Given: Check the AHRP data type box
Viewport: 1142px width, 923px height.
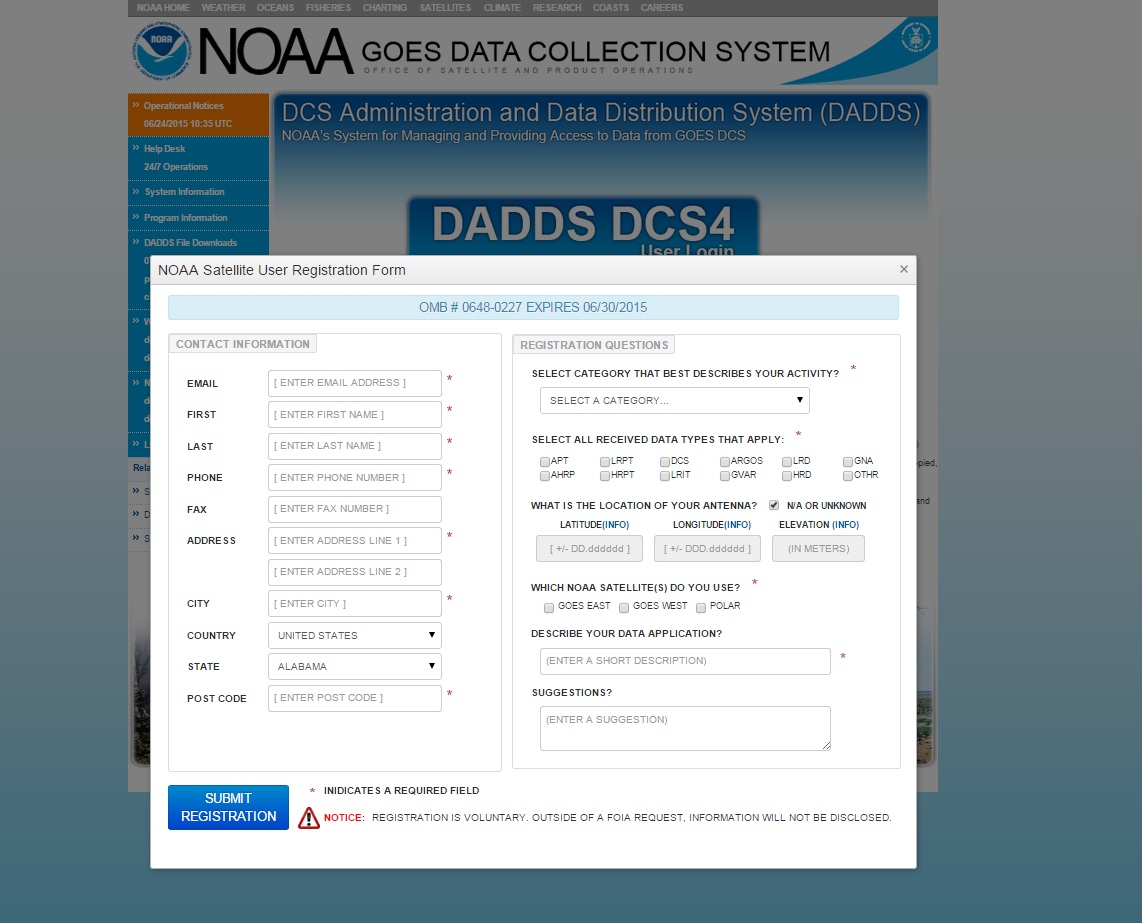Looking at the screenshot, I should pos(545,476).
